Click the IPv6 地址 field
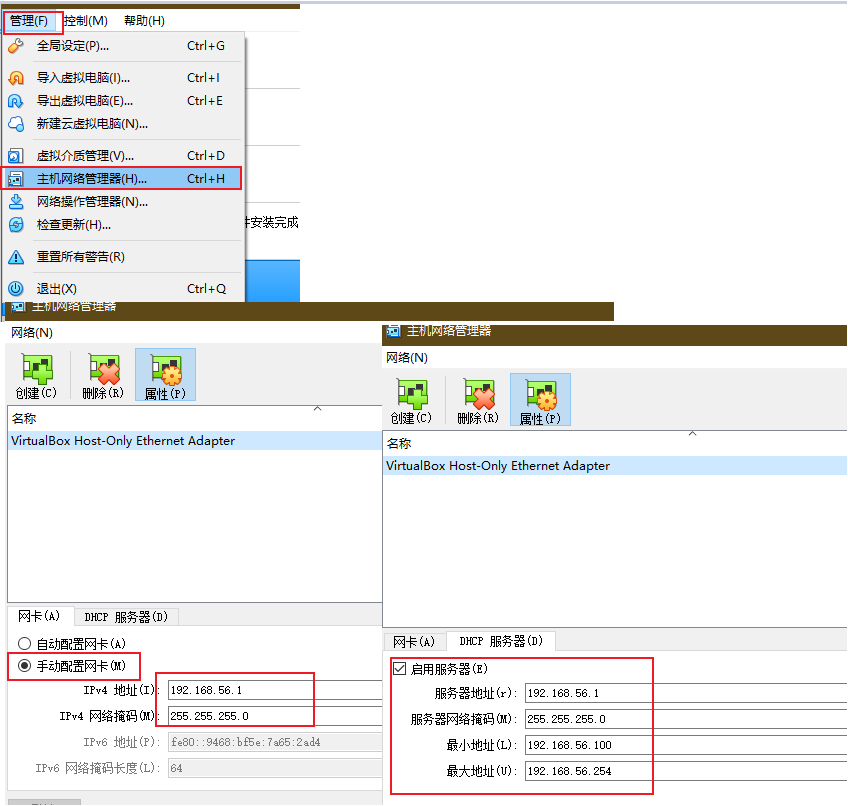848x806 pixels. click(x=275, y=742)
